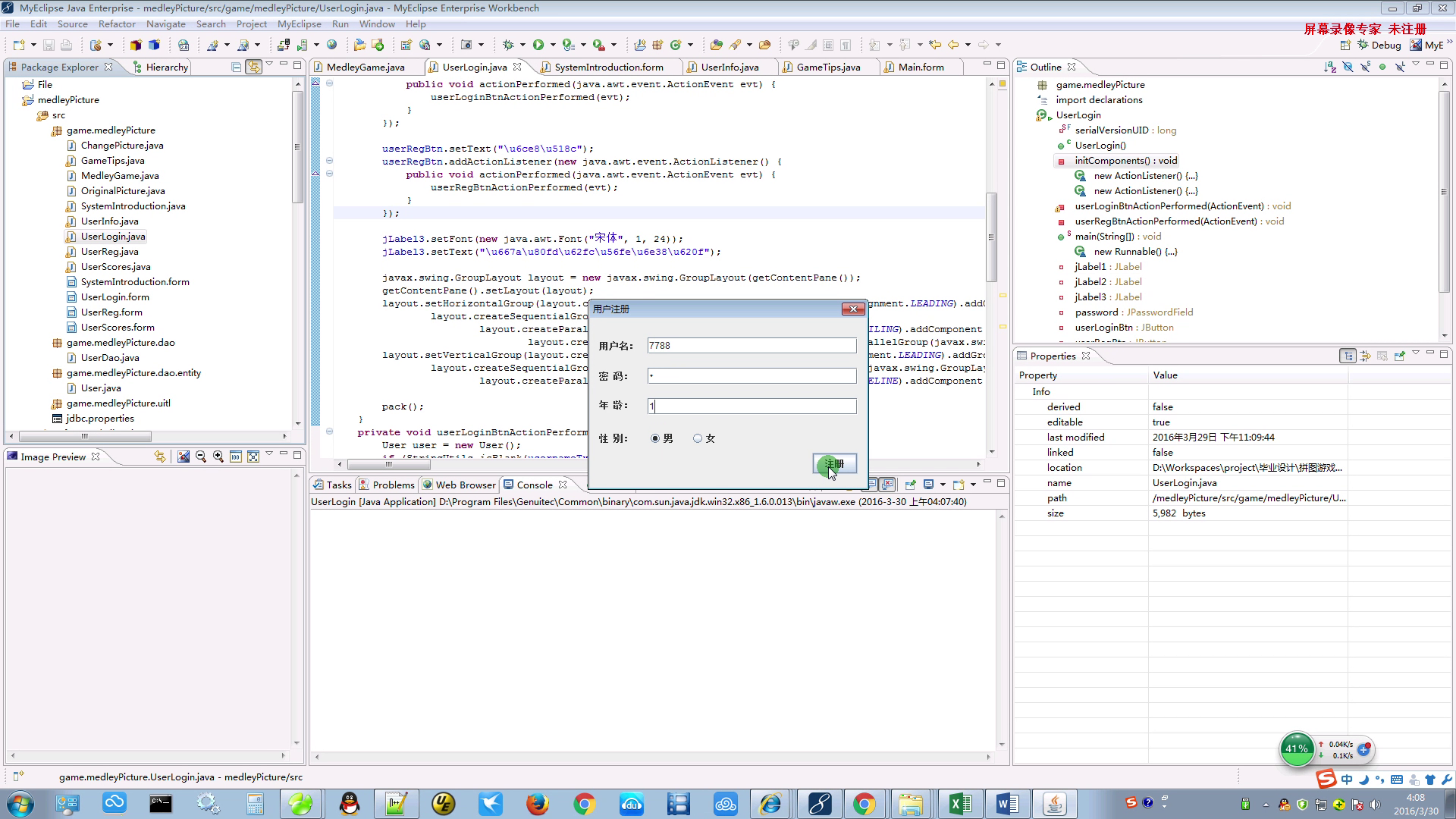Screen dimensions: 1456x819
Task: Click the 注册 button in dialog
Action: (834, 463)
